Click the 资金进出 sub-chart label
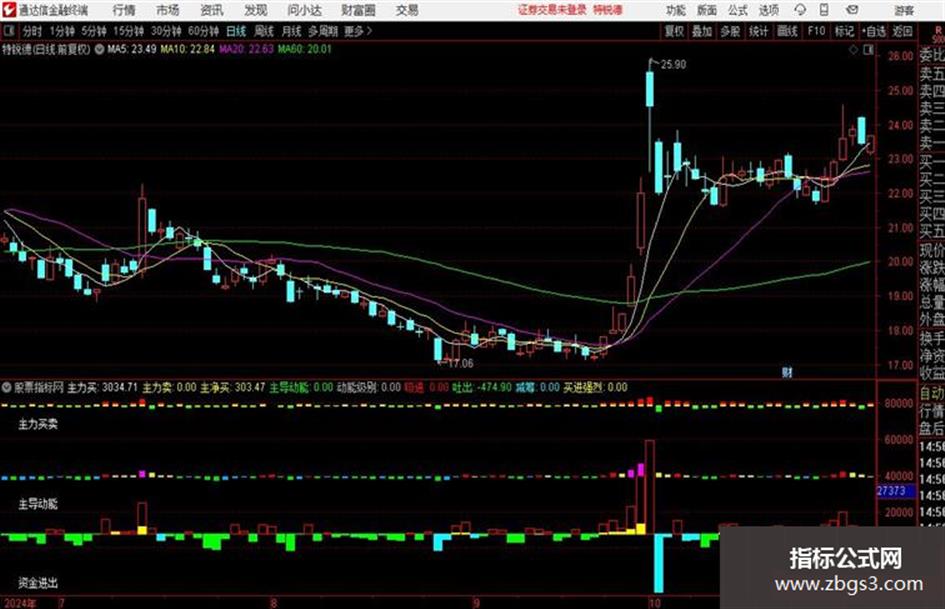Viewport: 945px width, 609px height. point(38,583)
